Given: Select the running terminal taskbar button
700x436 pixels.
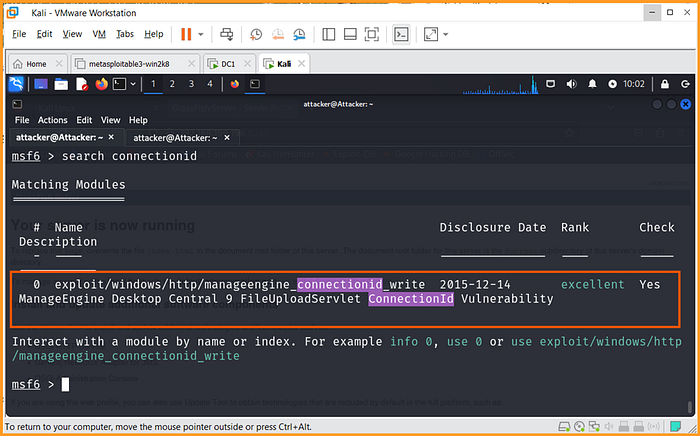Looking at the screenshot, I should click(255, 84).
